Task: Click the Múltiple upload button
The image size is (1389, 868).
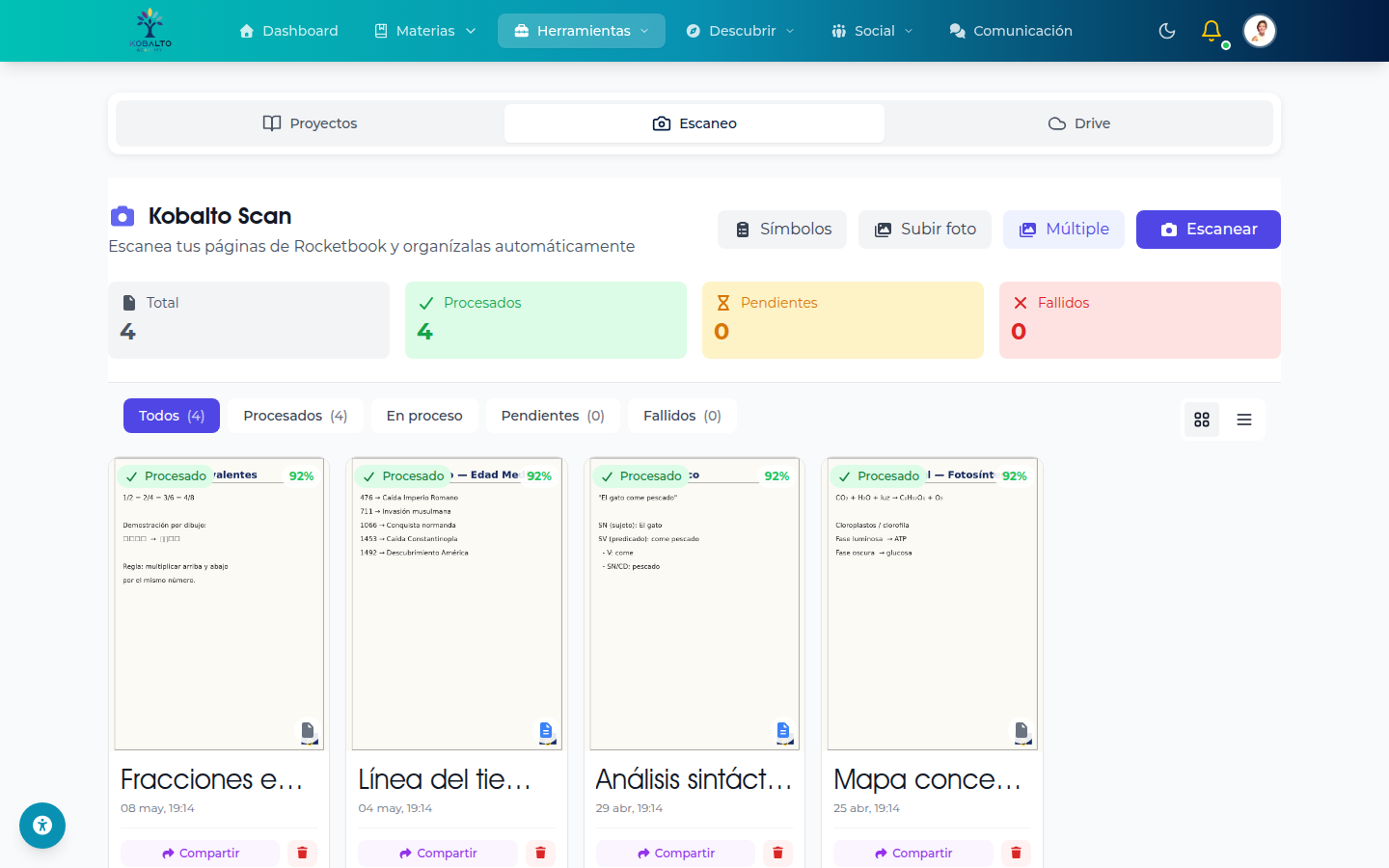Action: point(1064,230)
